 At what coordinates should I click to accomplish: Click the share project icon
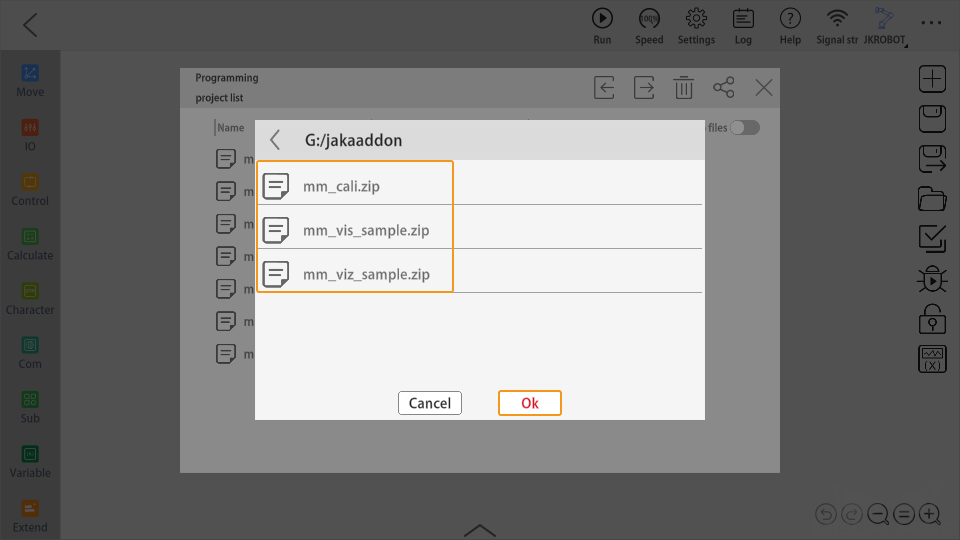[x=724, y=88]
